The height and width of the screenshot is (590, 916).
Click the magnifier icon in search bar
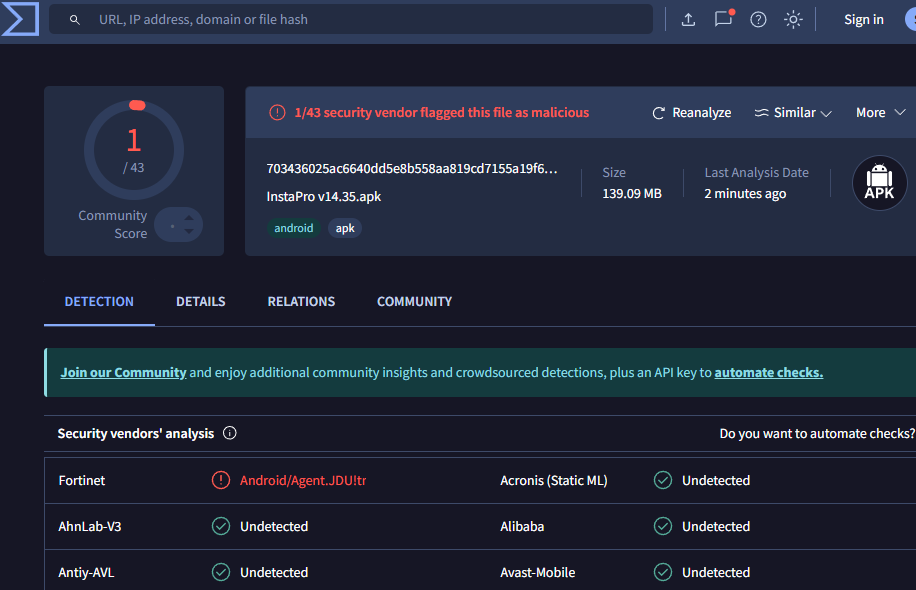coord(75,19)
